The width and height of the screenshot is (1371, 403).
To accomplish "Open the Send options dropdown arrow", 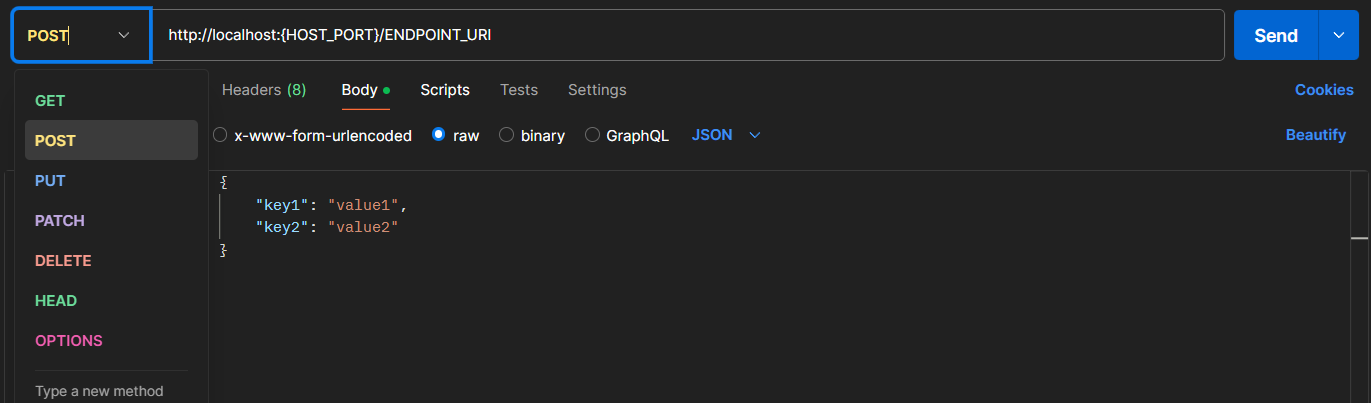I will (x=1339, y=36).
